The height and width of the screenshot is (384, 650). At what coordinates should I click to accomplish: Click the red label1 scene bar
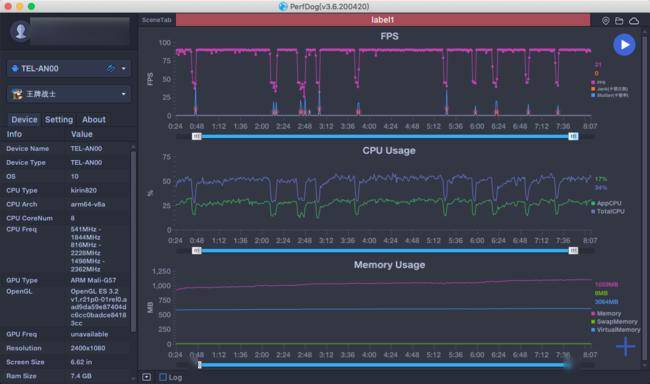coord(383,19)
